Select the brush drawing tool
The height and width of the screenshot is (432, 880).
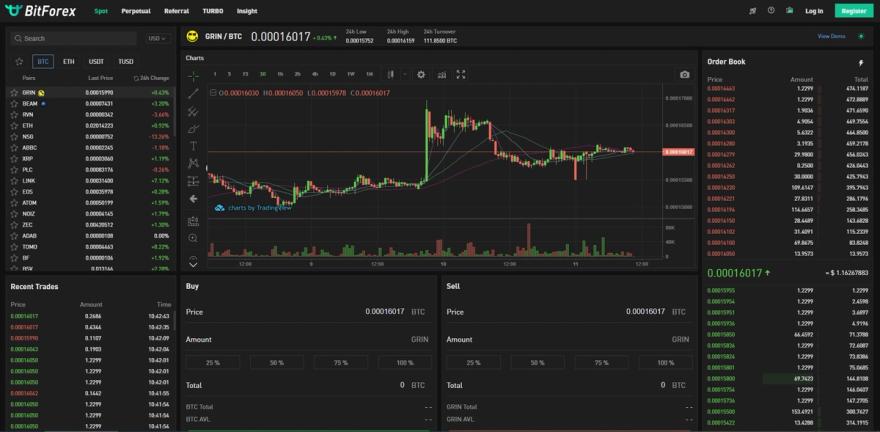(x=194, y=129)
